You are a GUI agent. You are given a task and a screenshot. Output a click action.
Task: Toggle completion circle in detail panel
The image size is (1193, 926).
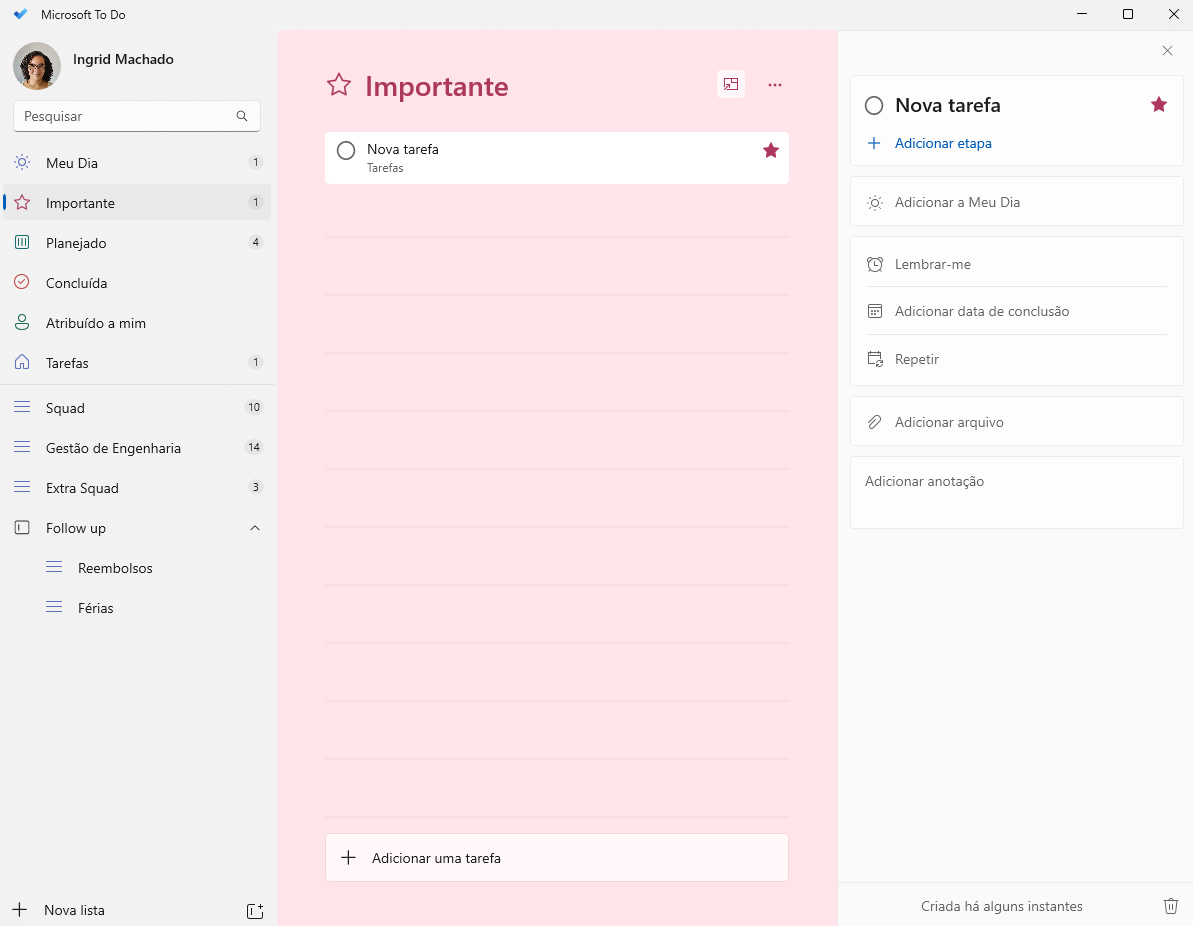[x=874, y=105]
